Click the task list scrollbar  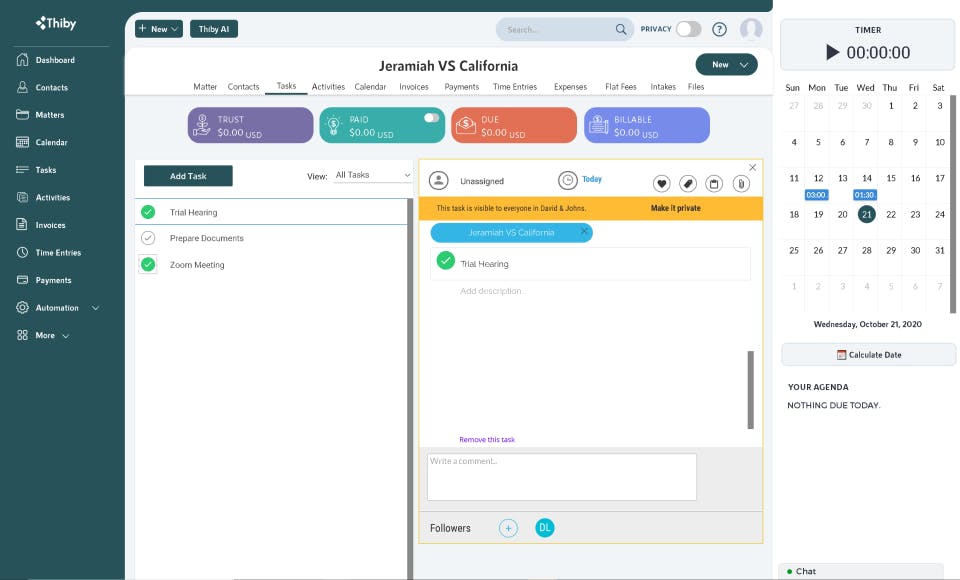click(410, 388)
